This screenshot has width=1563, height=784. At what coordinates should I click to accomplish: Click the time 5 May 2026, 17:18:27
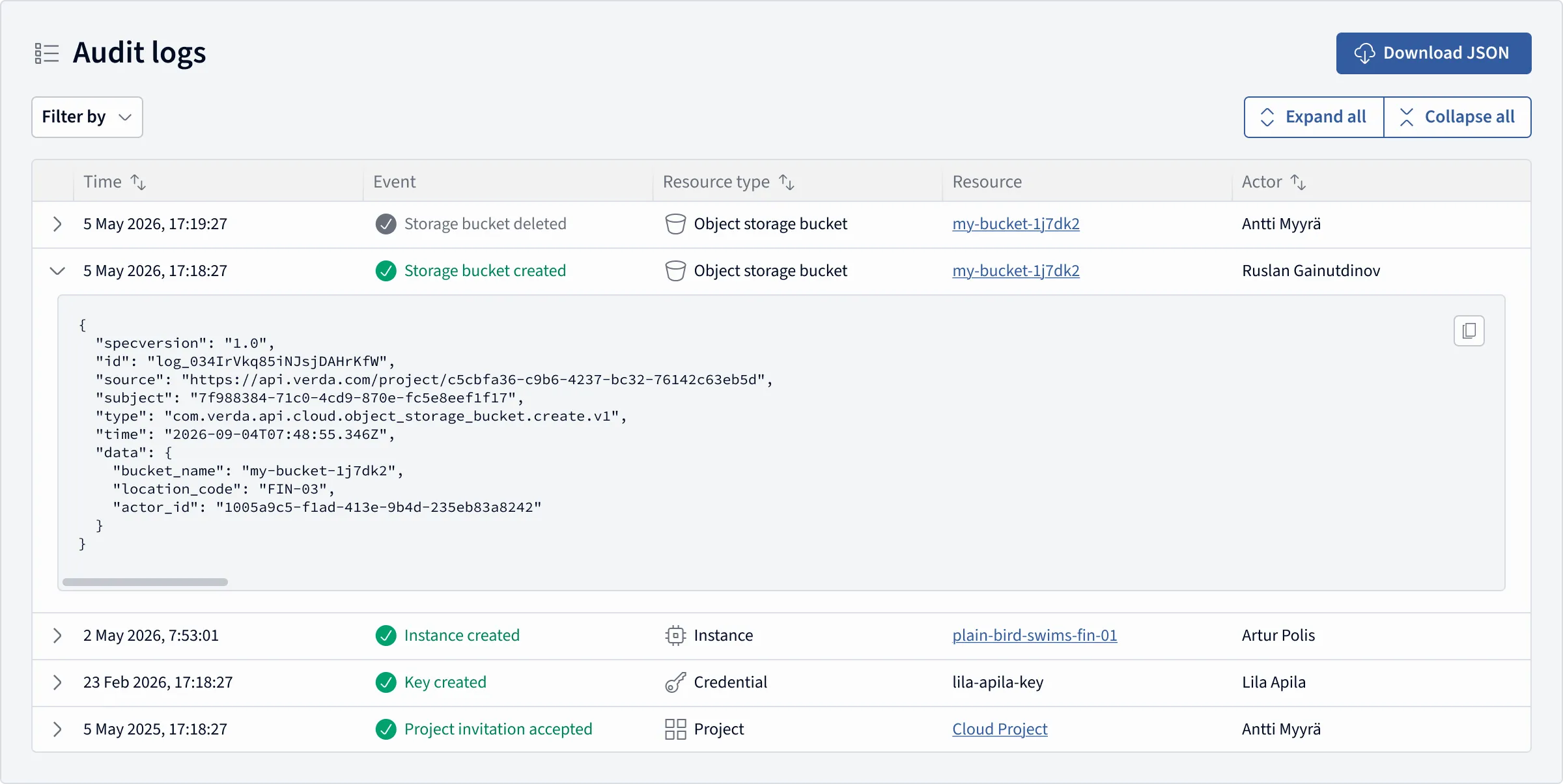(x=155, y=271)
